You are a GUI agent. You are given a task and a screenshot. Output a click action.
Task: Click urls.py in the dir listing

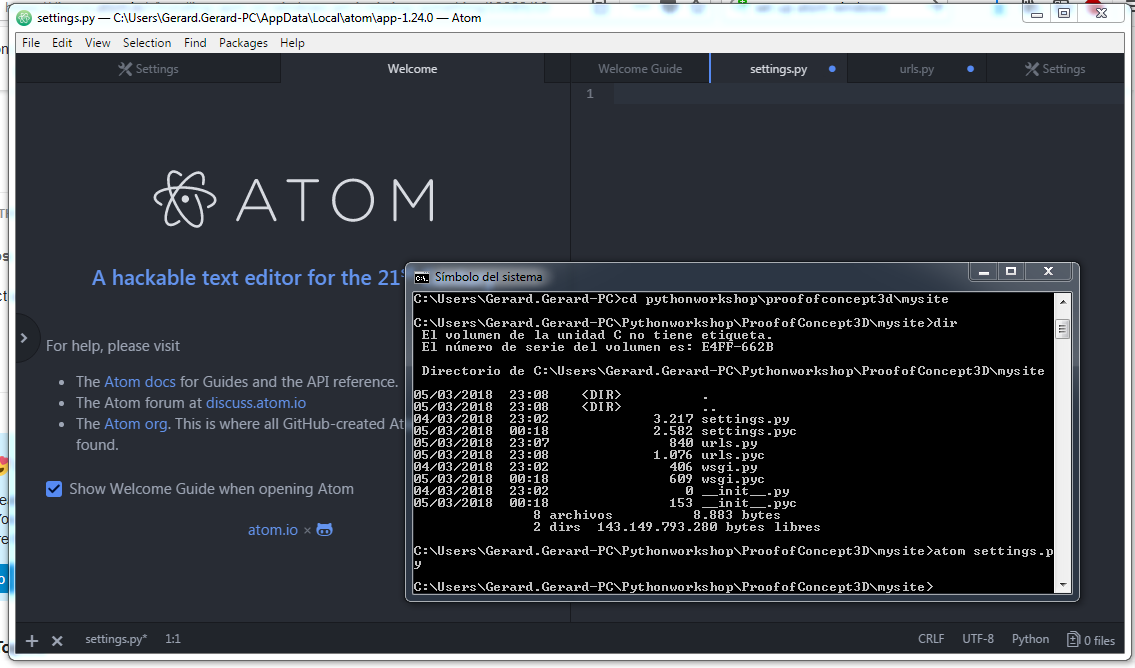(x=729, y=443)
